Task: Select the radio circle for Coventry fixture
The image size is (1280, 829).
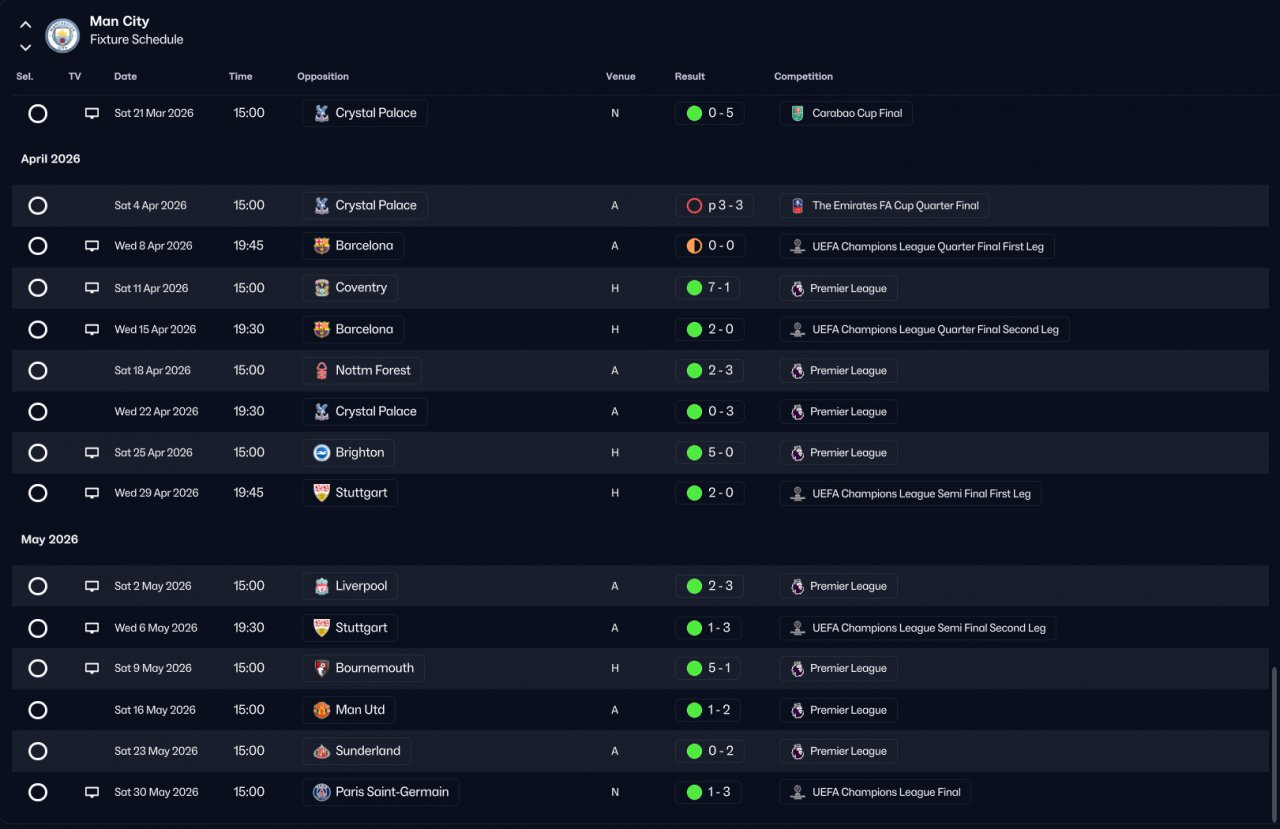Action: click(x=38, y=288)
